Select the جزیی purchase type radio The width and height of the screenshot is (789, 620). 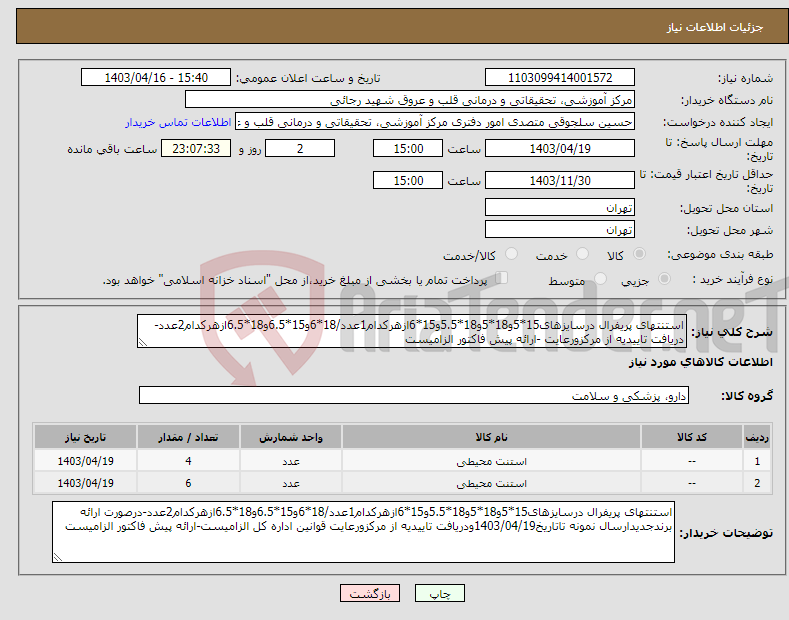pyautogui.click(x=664, y=279)
